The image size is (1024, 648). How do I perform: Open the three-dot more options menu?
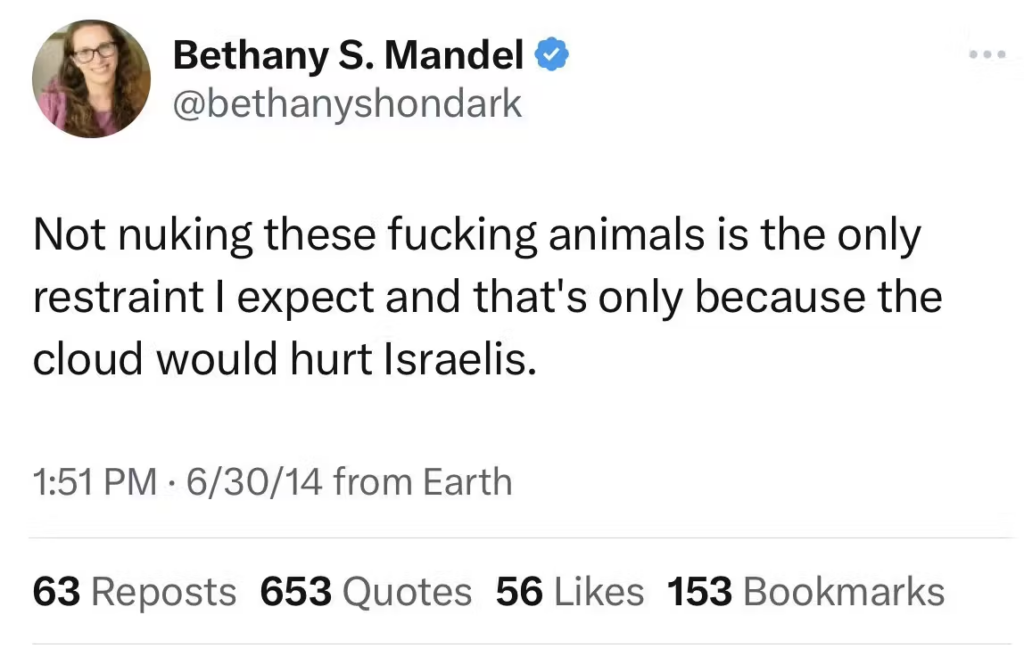coord(990,54)
